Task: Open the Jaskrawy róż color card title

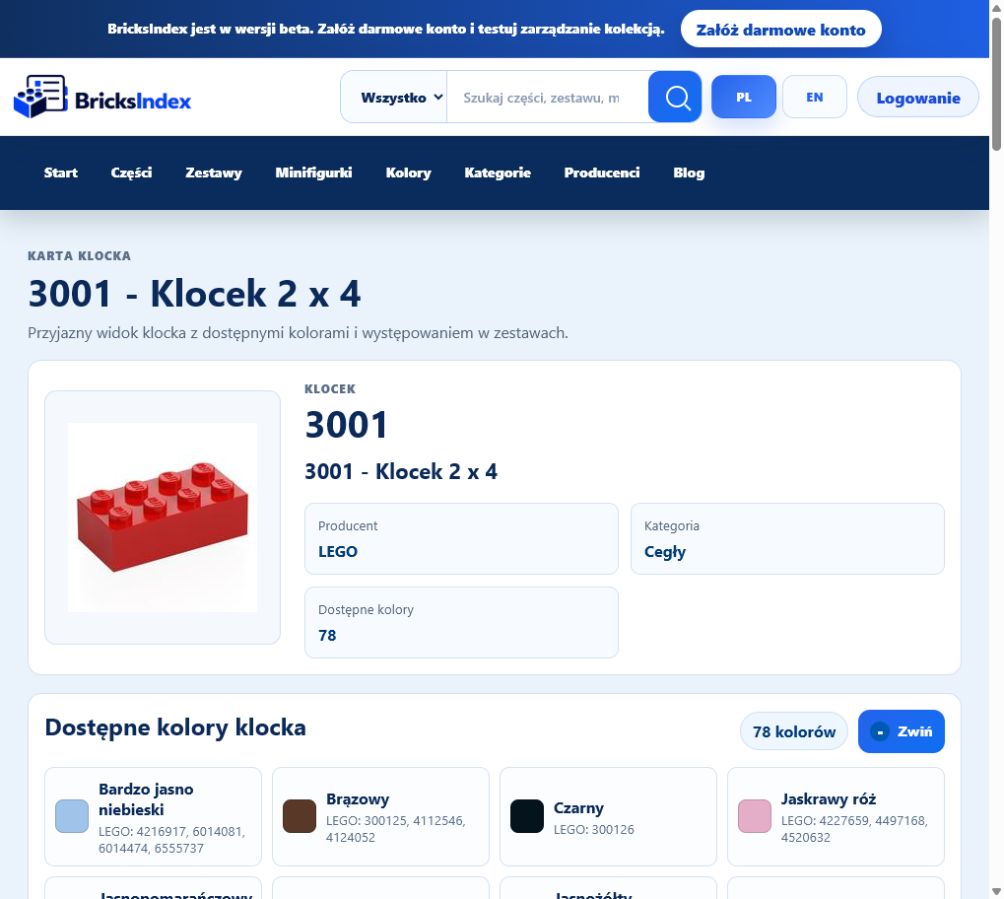Action: [x=828, y=799]
